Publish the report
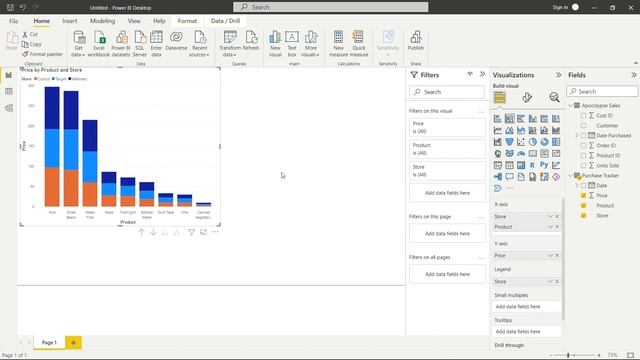 coord(416,41)
